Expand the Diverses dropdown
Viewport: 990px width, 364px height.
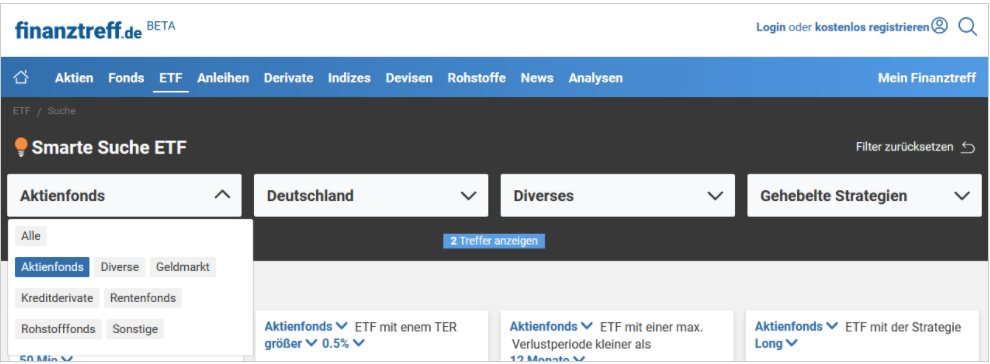coord(617,196)
